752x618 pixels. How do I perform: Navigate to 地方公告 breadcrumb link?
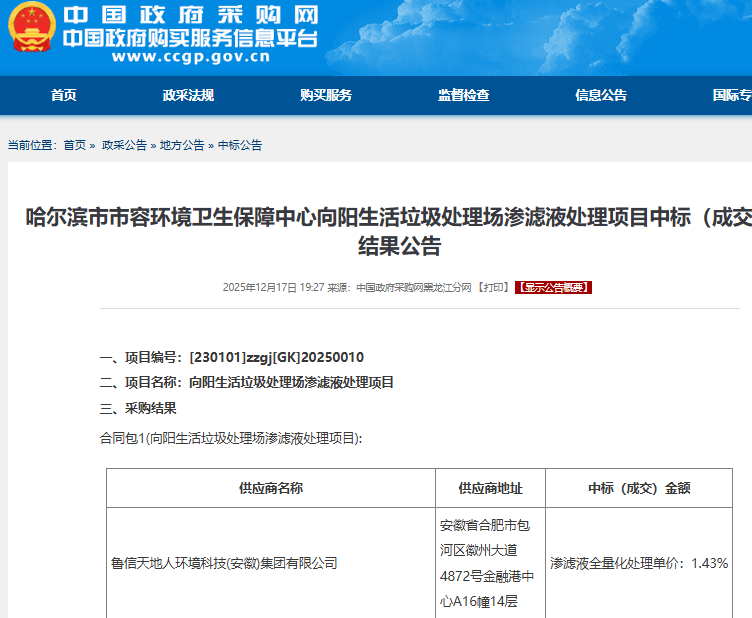coord(182,145)
